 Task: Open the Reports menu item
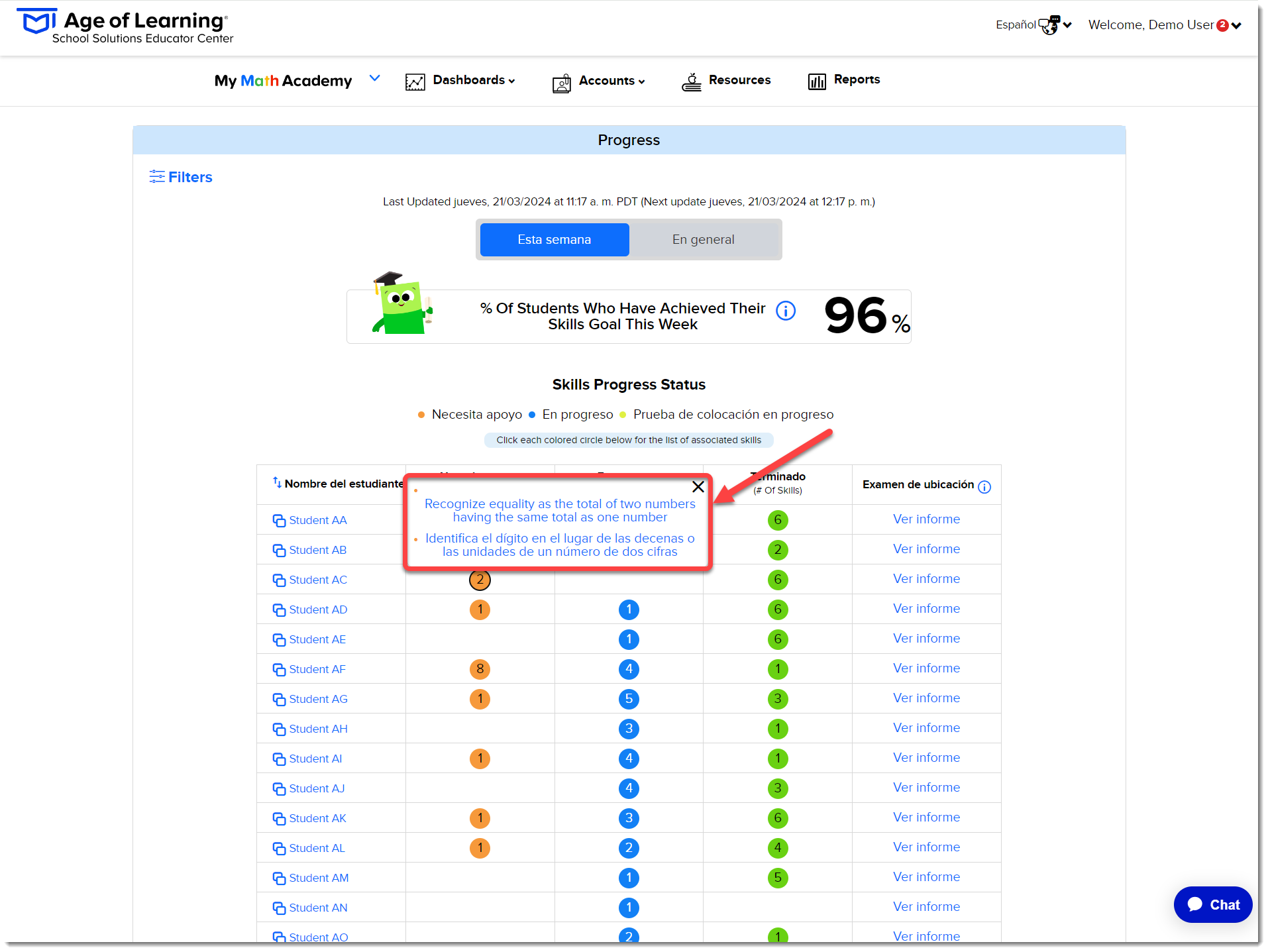coord(857,79)
